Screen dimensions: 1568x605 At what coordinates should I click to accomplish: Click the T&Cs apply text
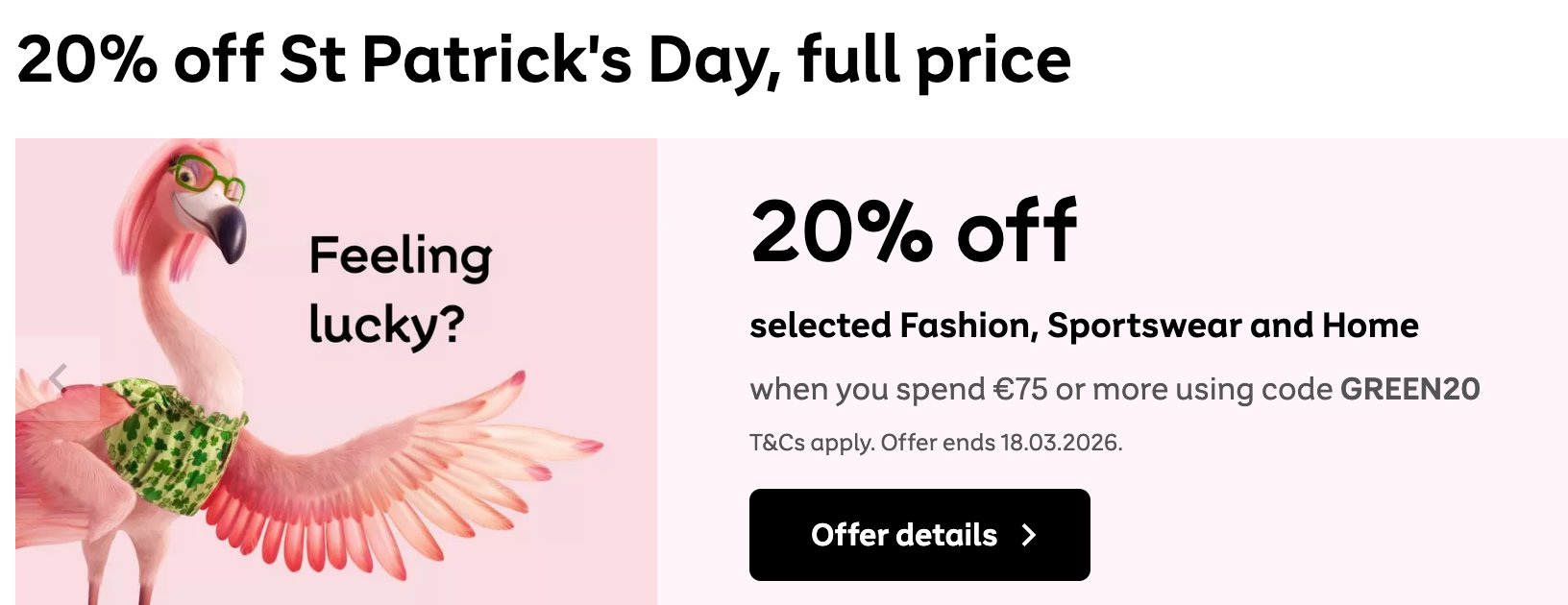[811, 443]
